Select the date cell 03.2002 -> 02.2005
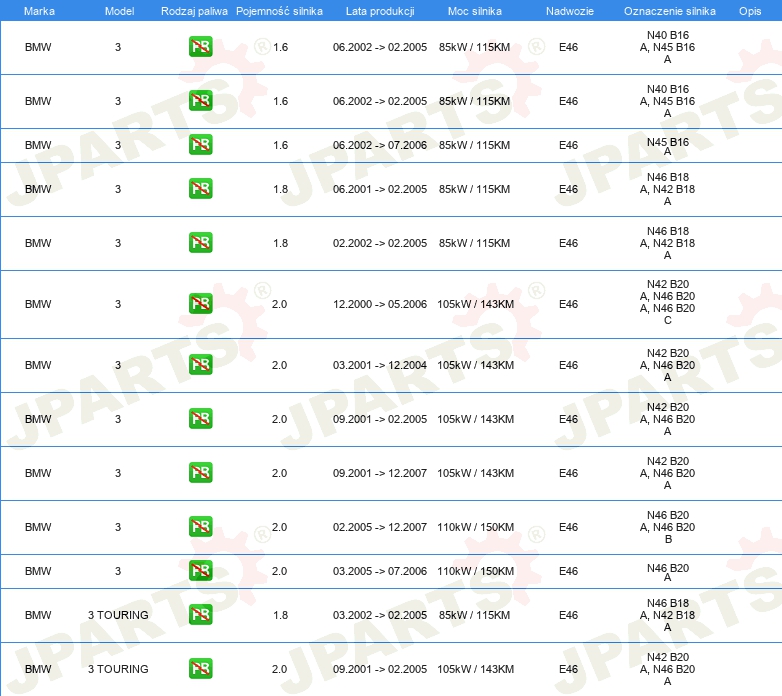782x696 pixels. click(380, 615)
